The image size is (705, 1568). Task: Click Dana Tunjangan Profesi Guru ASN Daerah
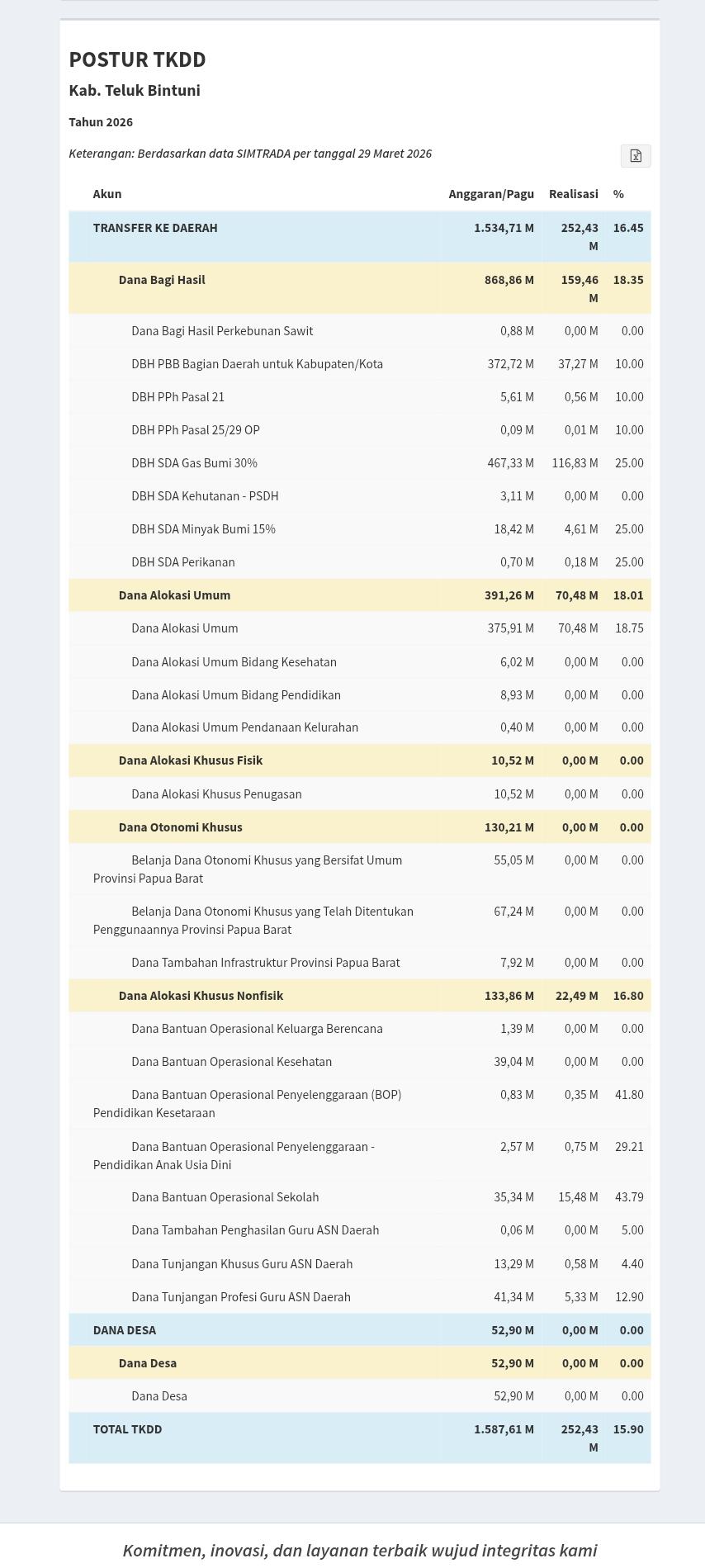[240, 1297]
